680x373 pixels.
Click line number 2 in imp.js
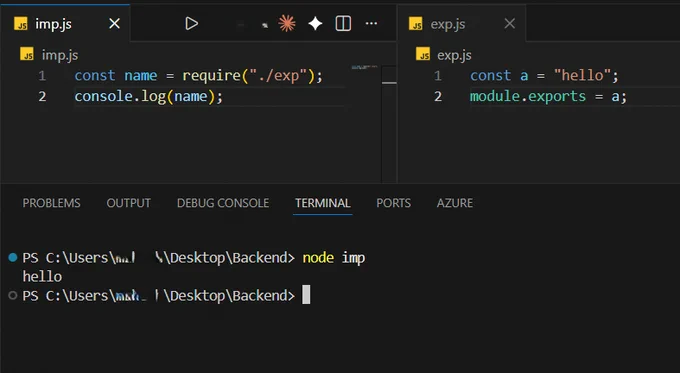(42, 96)
